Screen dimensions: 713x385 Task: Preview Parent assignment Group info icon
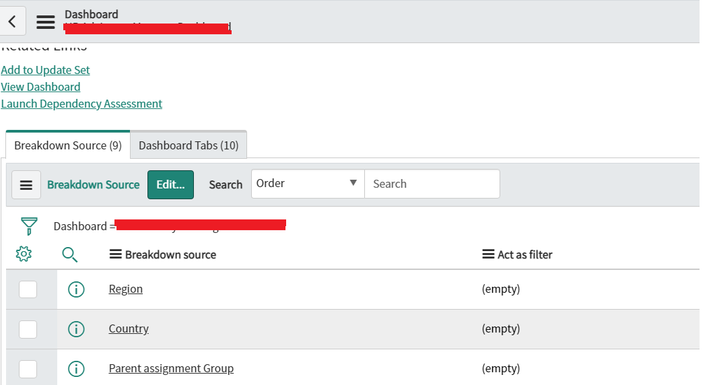pyautogui.click(x=76, y=369)
